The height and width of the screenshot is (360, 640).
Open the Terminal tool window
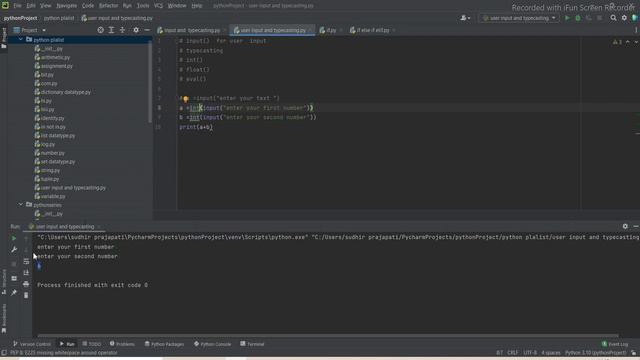click(252, 344)
